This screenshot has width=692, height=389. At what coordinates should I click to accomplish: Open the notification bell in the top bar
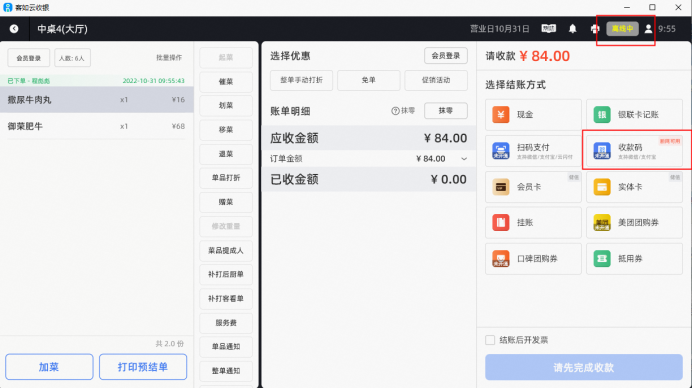coord(572,29)
